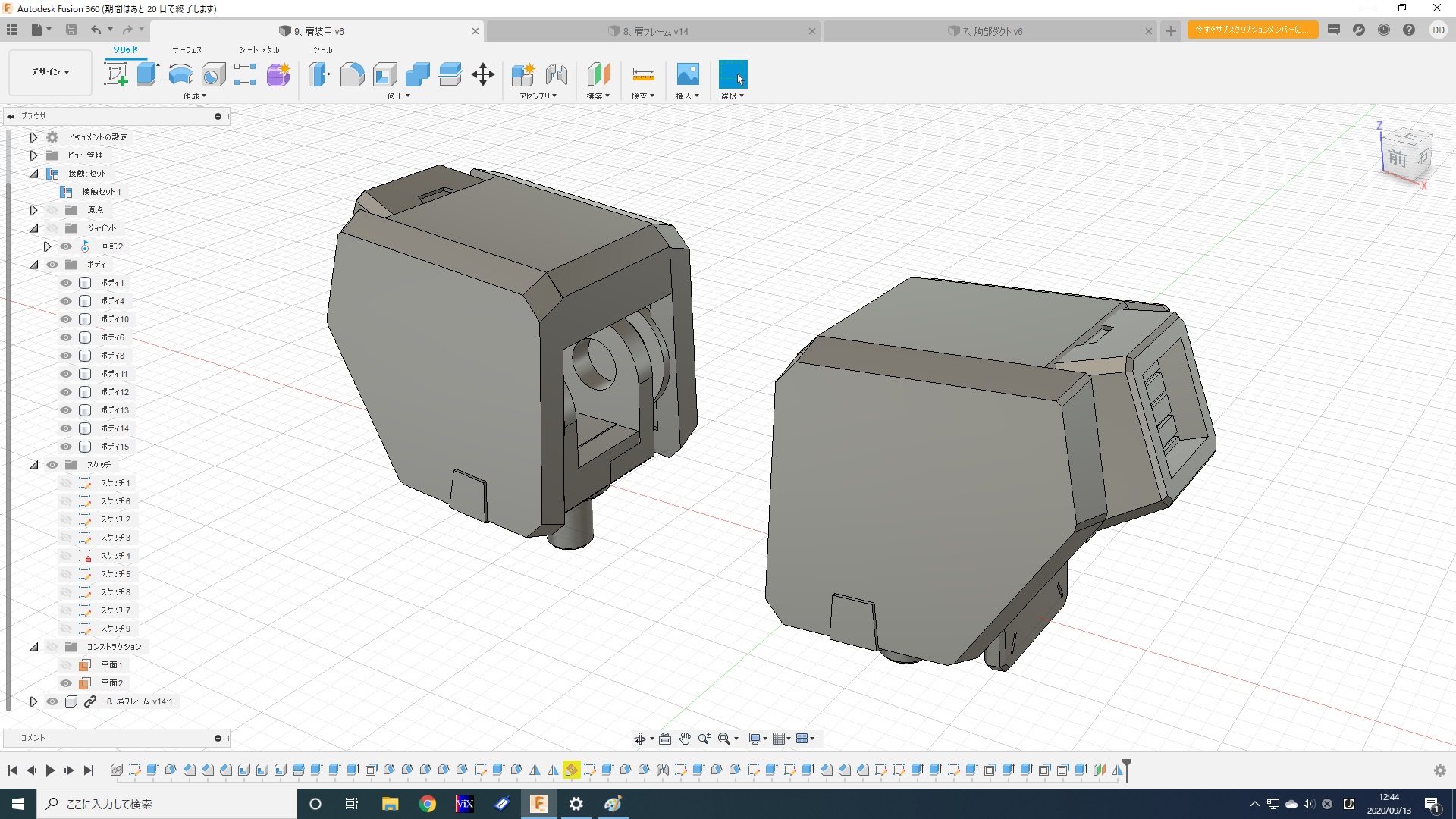1456x819 pixels.
Task: Select the Move/Copy arrows tool
Action: tap(483, 74)
